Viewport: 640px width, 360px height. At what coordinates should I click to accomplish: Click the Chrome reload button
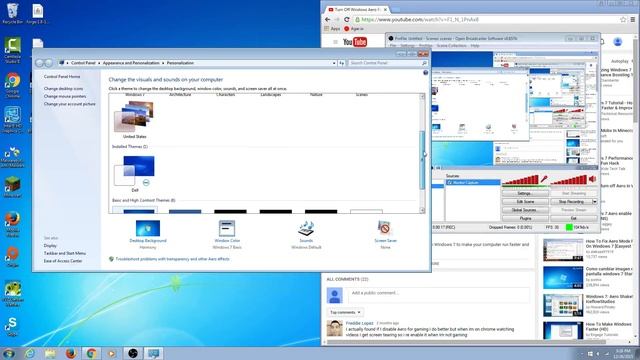pyautogui.click(x=347, y=19)
